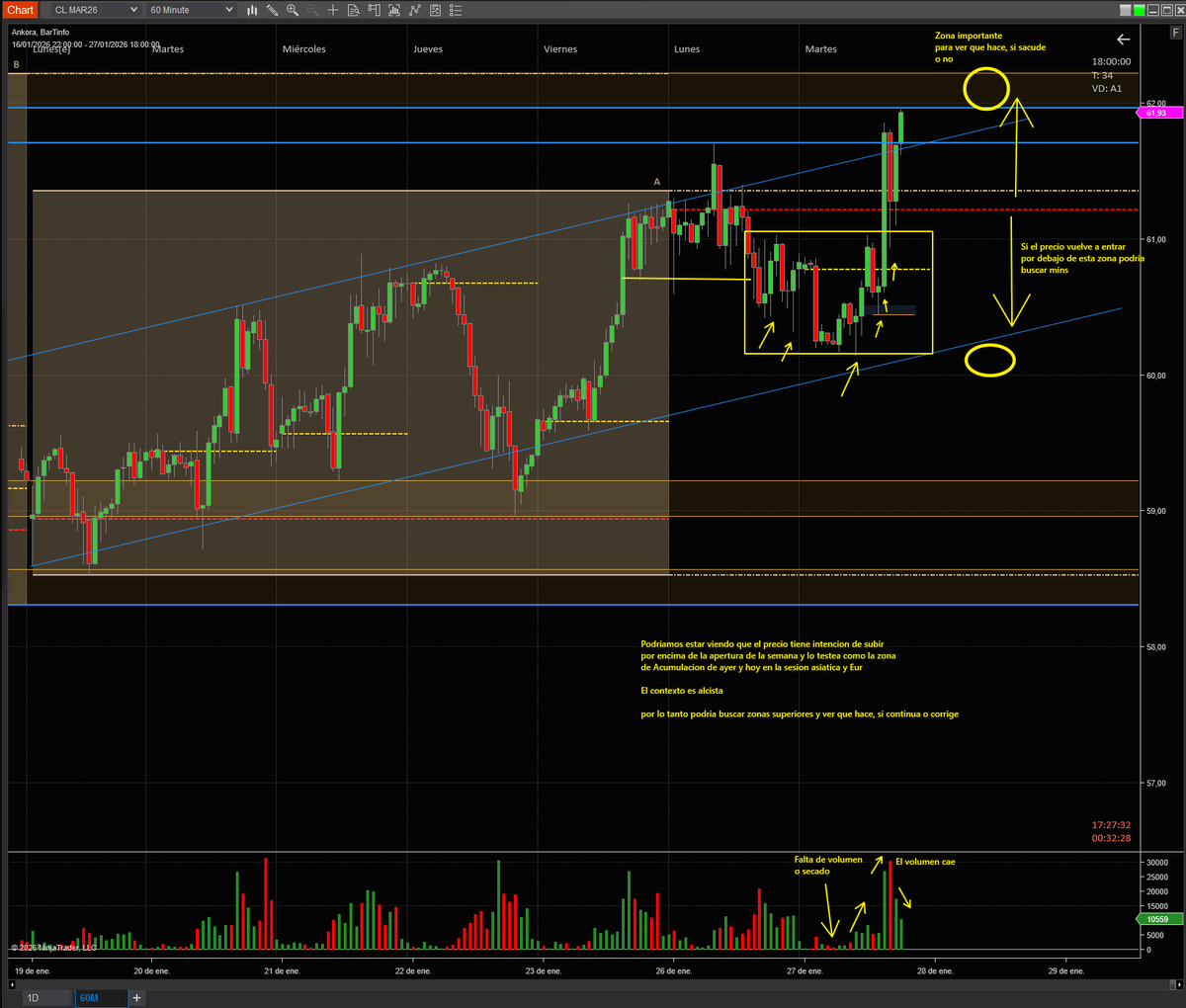
Task: Click the 17:27:32 clock readout
Action: (1111, 825)
